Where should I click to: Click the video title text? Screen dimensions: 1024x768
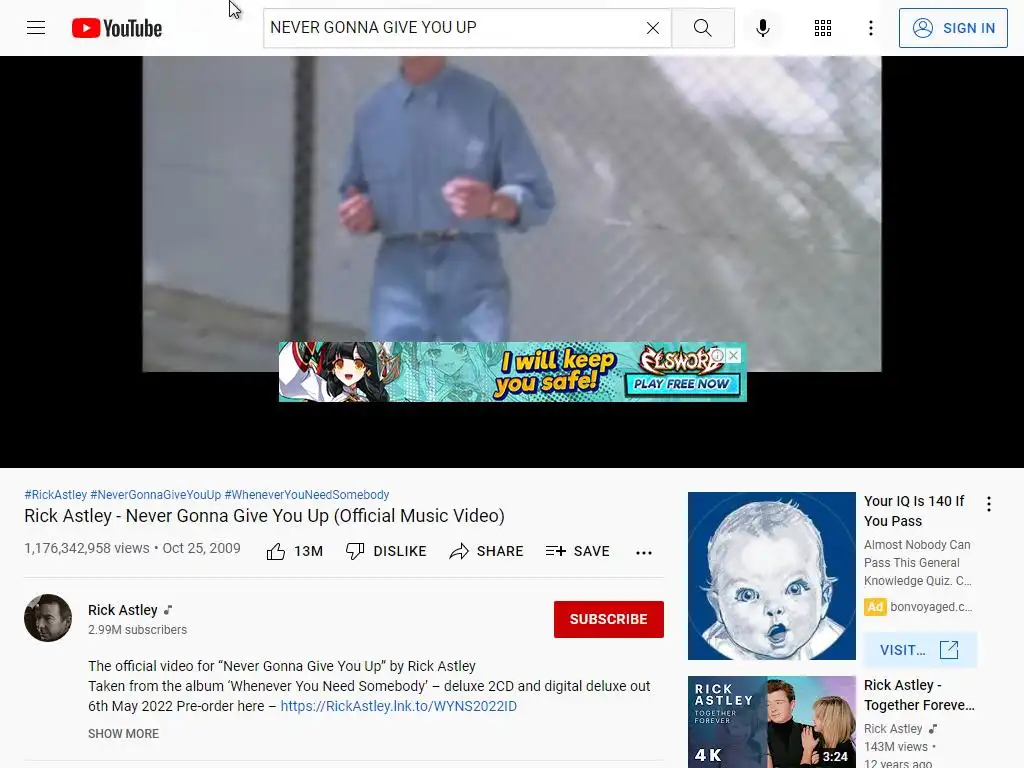(x=264, y=516)
